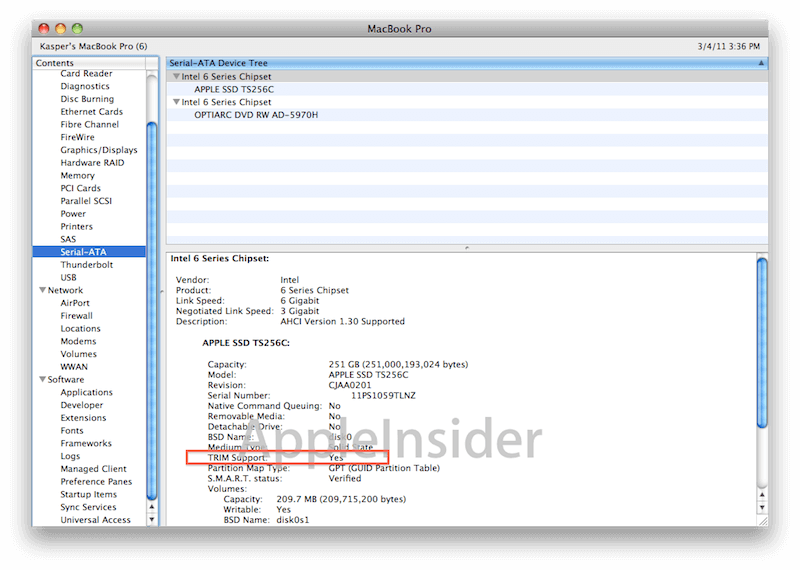Select Modems entry
Screen dimensions: 800x570
point(78,341)
